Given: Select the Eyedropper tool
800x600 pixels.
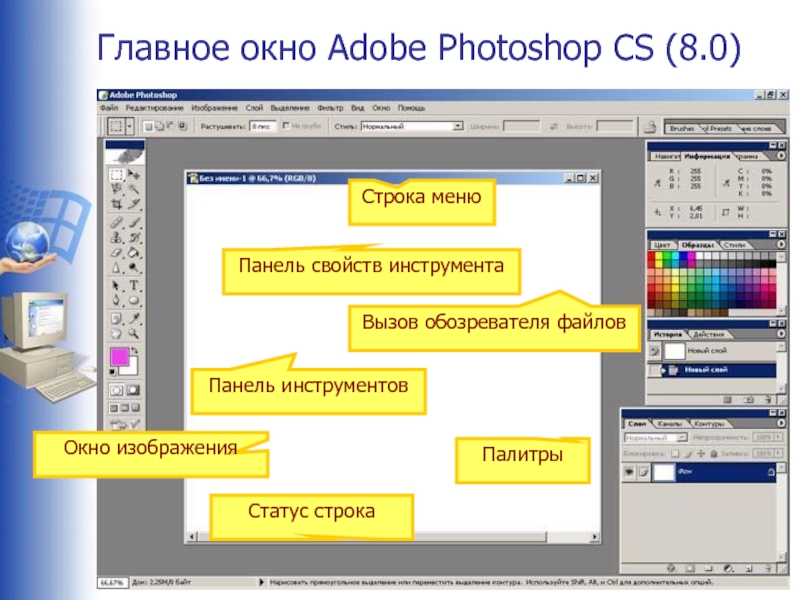Looking at the screenshot, I should tap(134, 318).
